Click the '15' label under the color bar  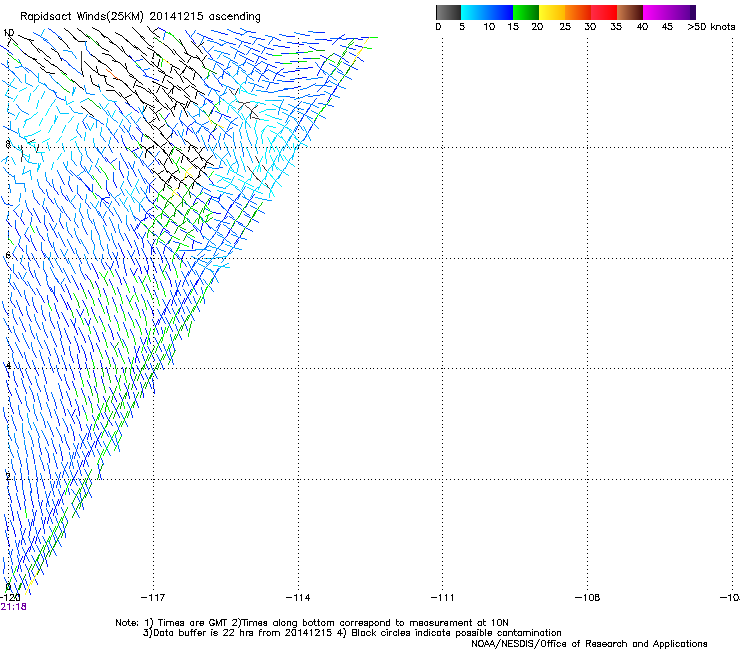click(x=513, y=27)
